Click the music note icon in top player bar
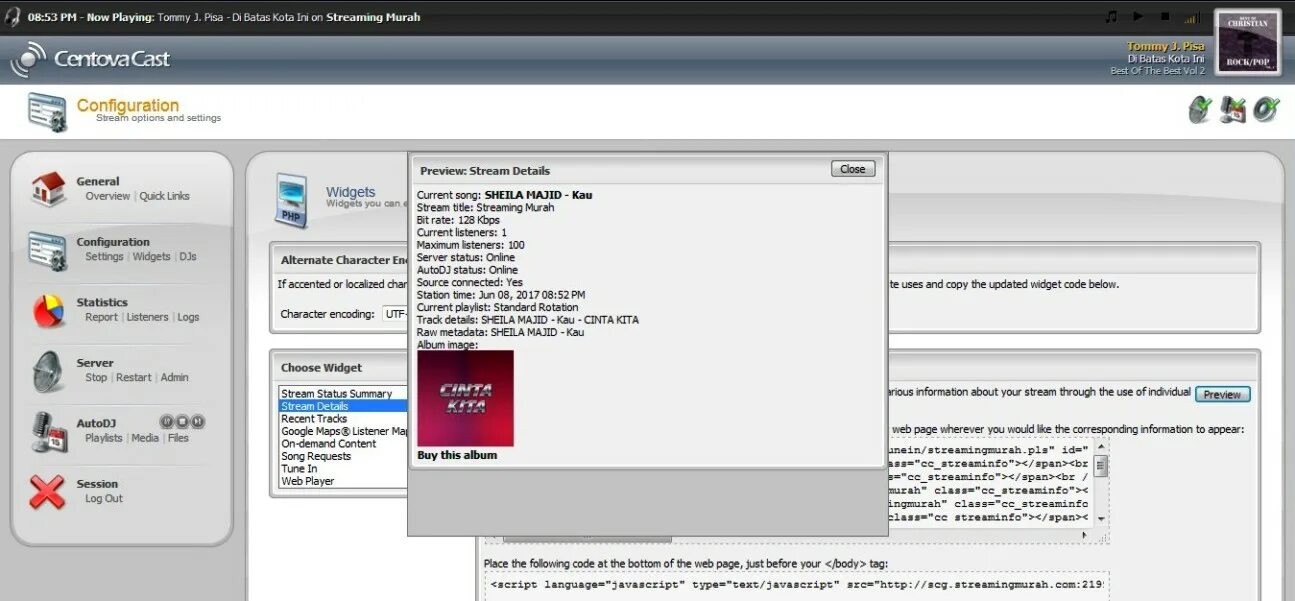 click(x=1111, y=17)
